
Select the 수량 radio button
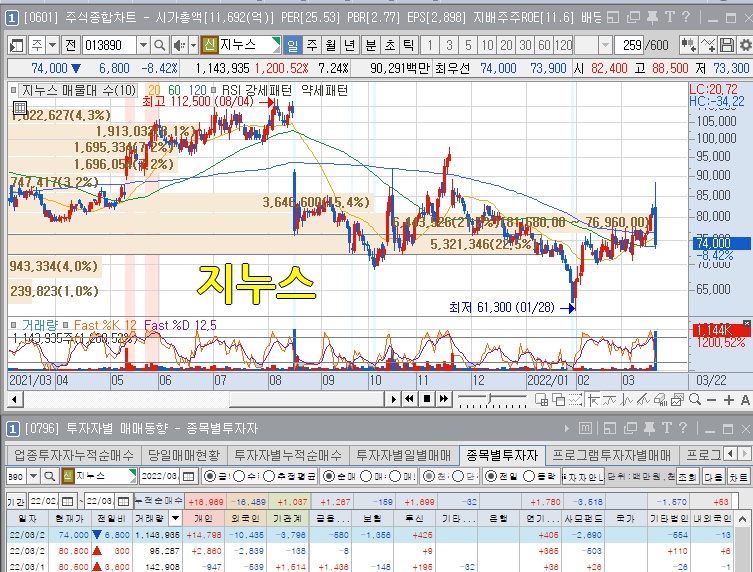[x=239, y=476]
